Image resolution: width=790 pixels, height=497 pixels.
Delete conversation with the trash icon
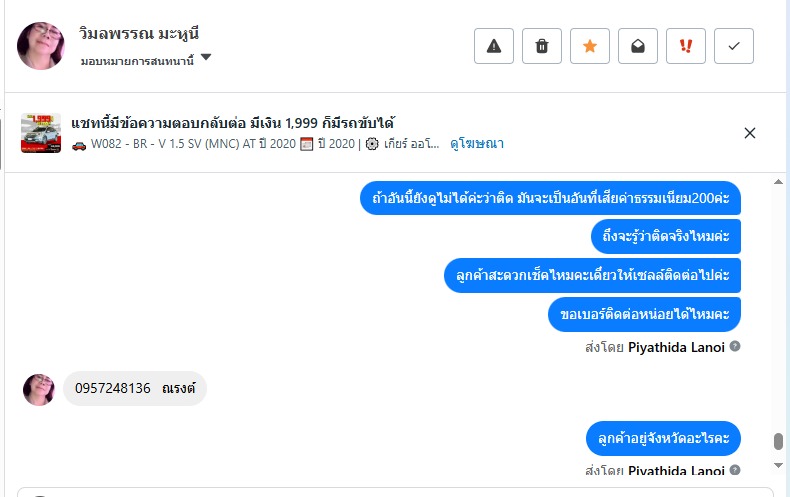(x=542, y=46)
